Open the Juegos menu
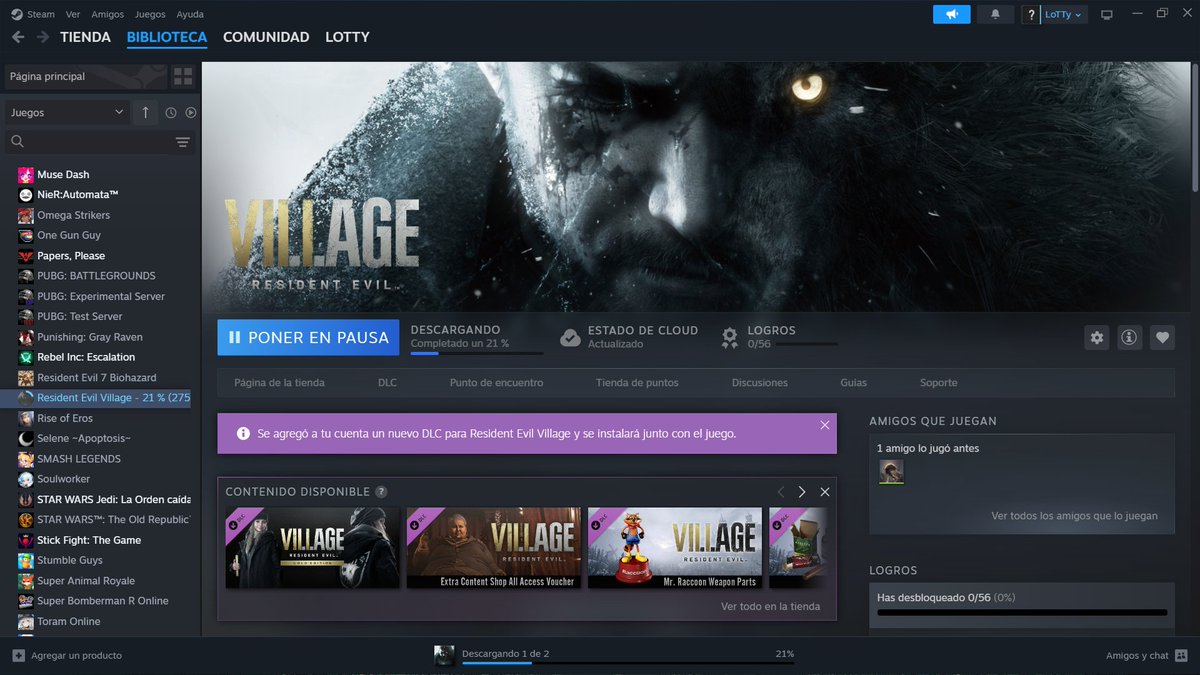Image resolution: width=1200 pixels, height=675 pixels. [150, 14]
